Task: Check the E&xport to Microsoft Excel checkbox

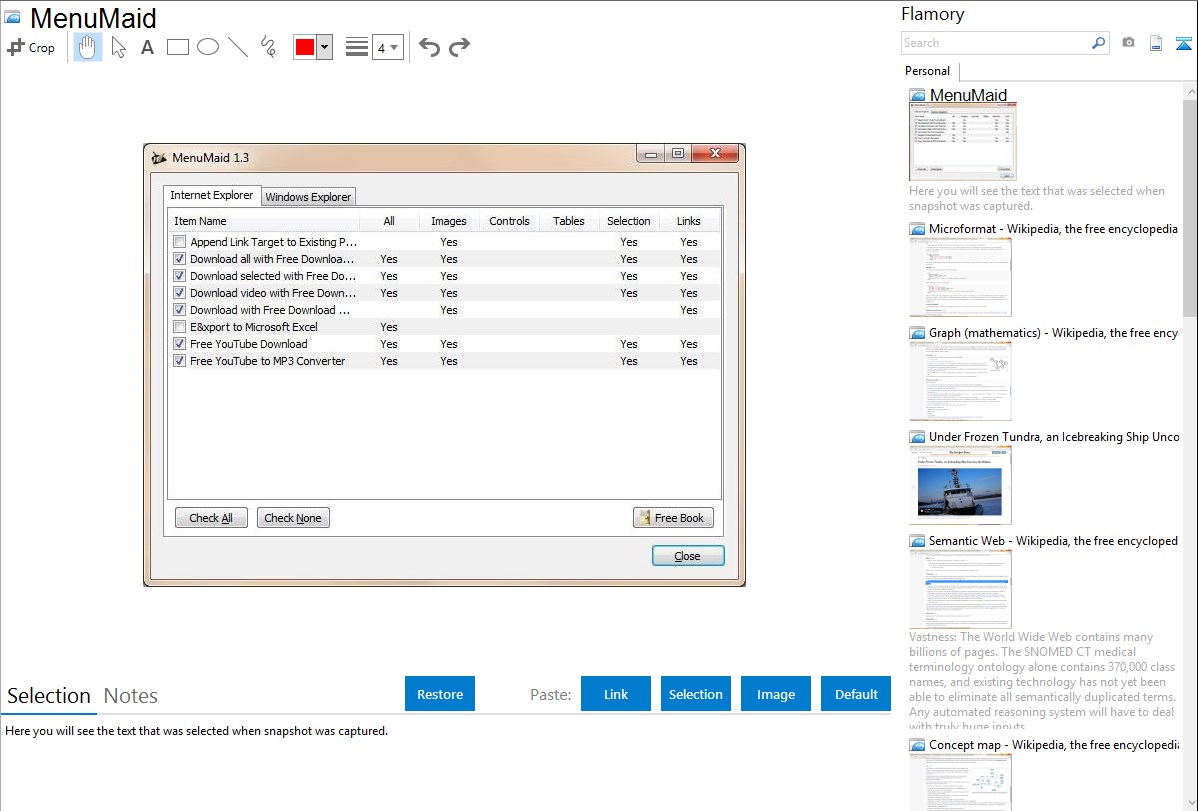Action: (x=180, y=326)
